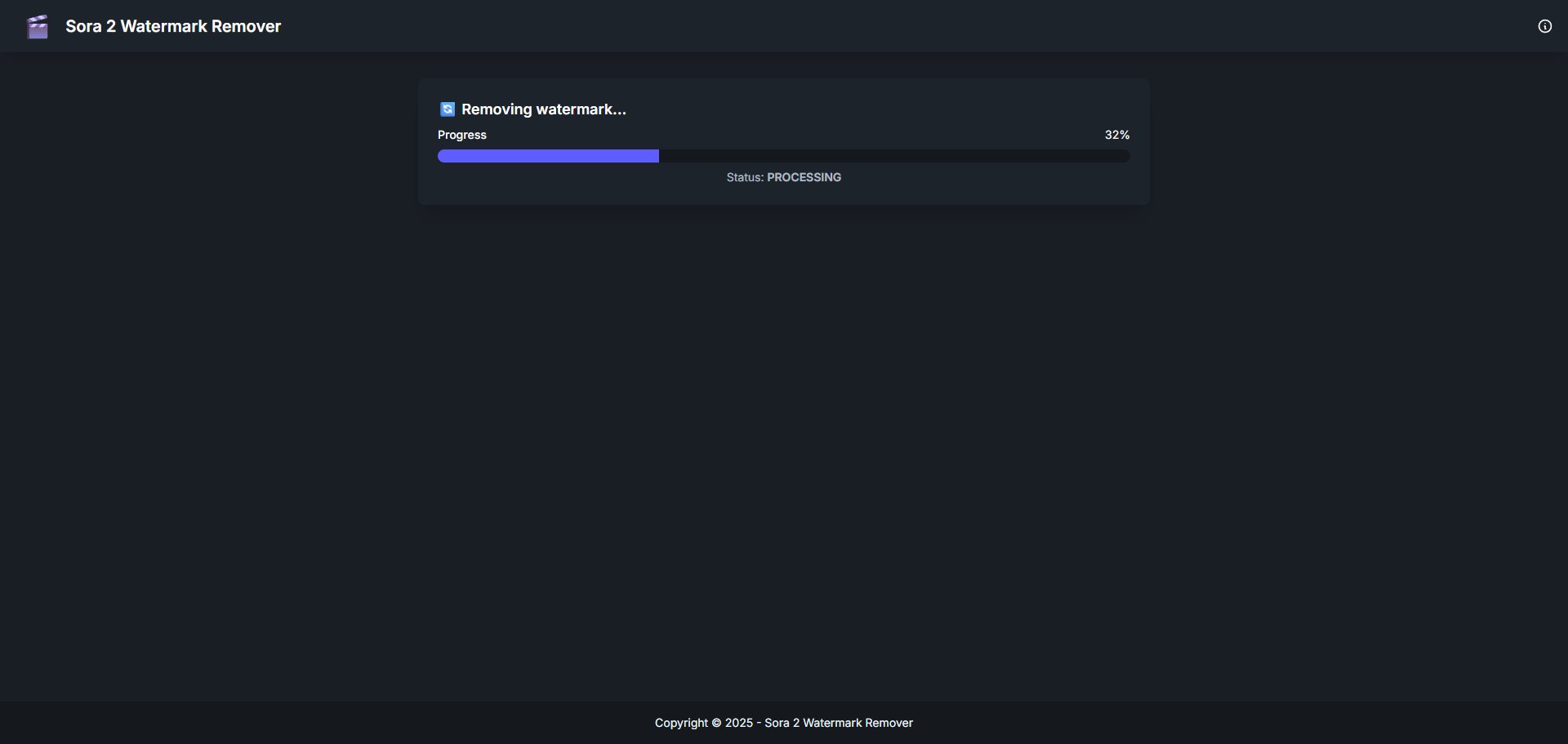Click the 32% progress percentage
Viewport: 1568px width, 744px height.
pyautogui.click(x=1116, y=135)
